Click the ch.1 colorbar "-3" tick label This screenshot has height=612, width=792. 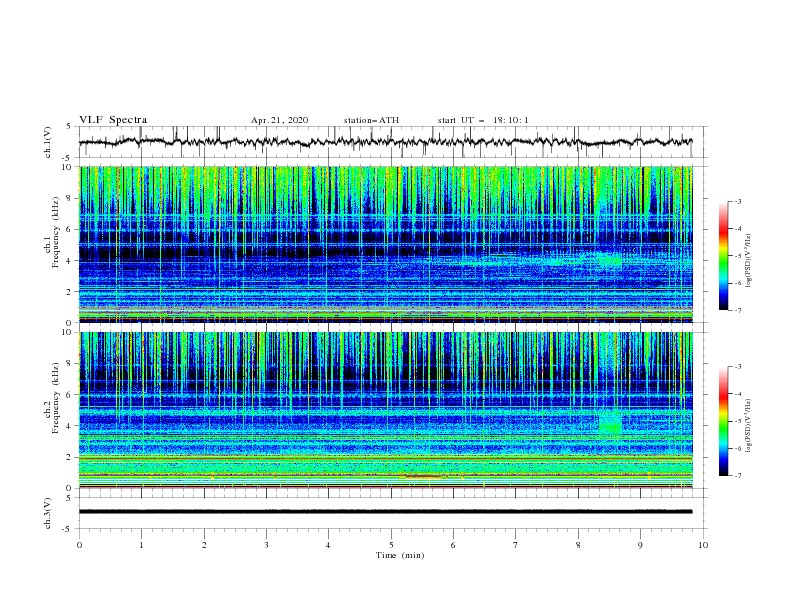[x=738, y=202]
